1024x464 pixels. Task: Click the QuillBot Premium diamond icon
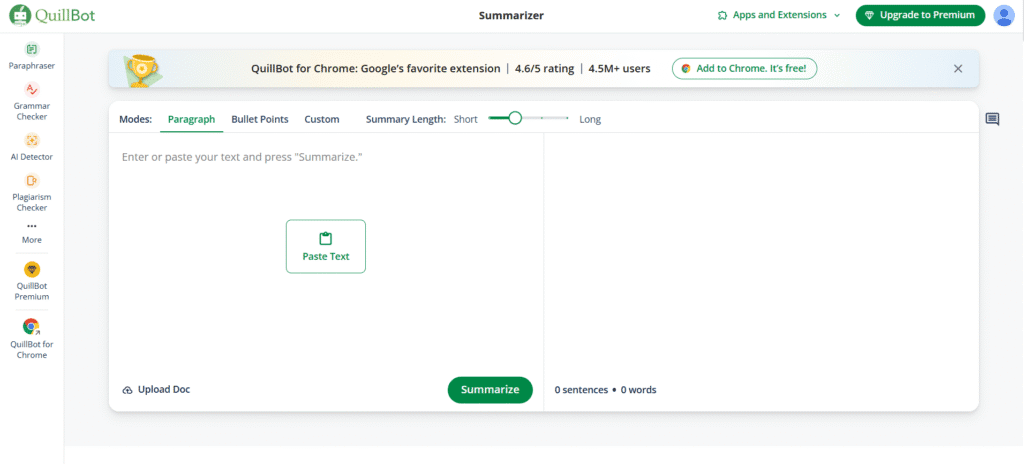32,269
